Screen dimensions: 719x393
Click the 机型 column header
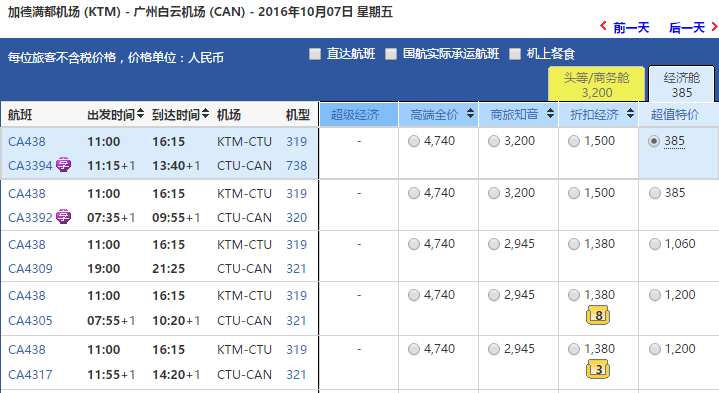coord(298,115)
